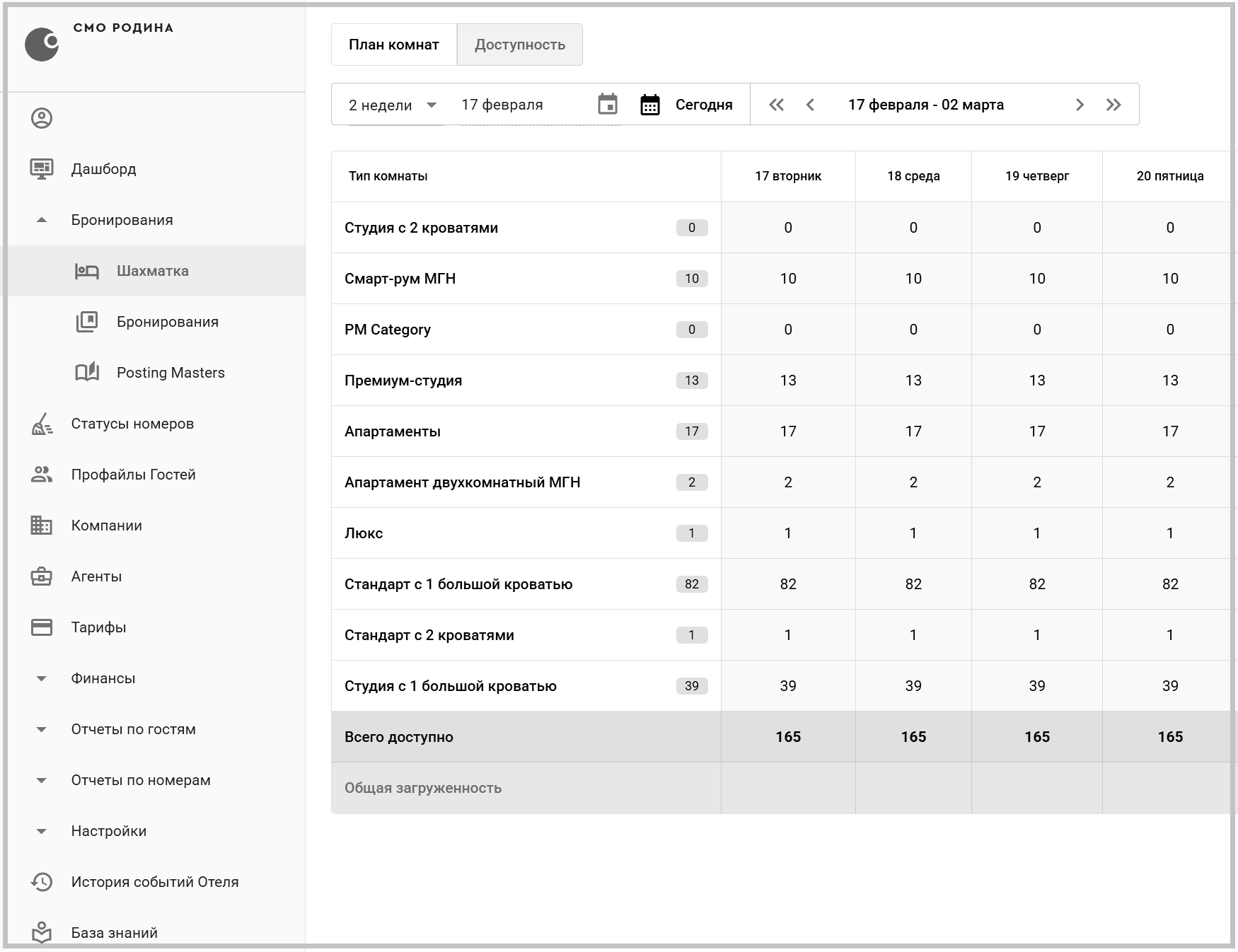Open Компании page
This screenshot has width=1238, height=952.
pos(106,526)
